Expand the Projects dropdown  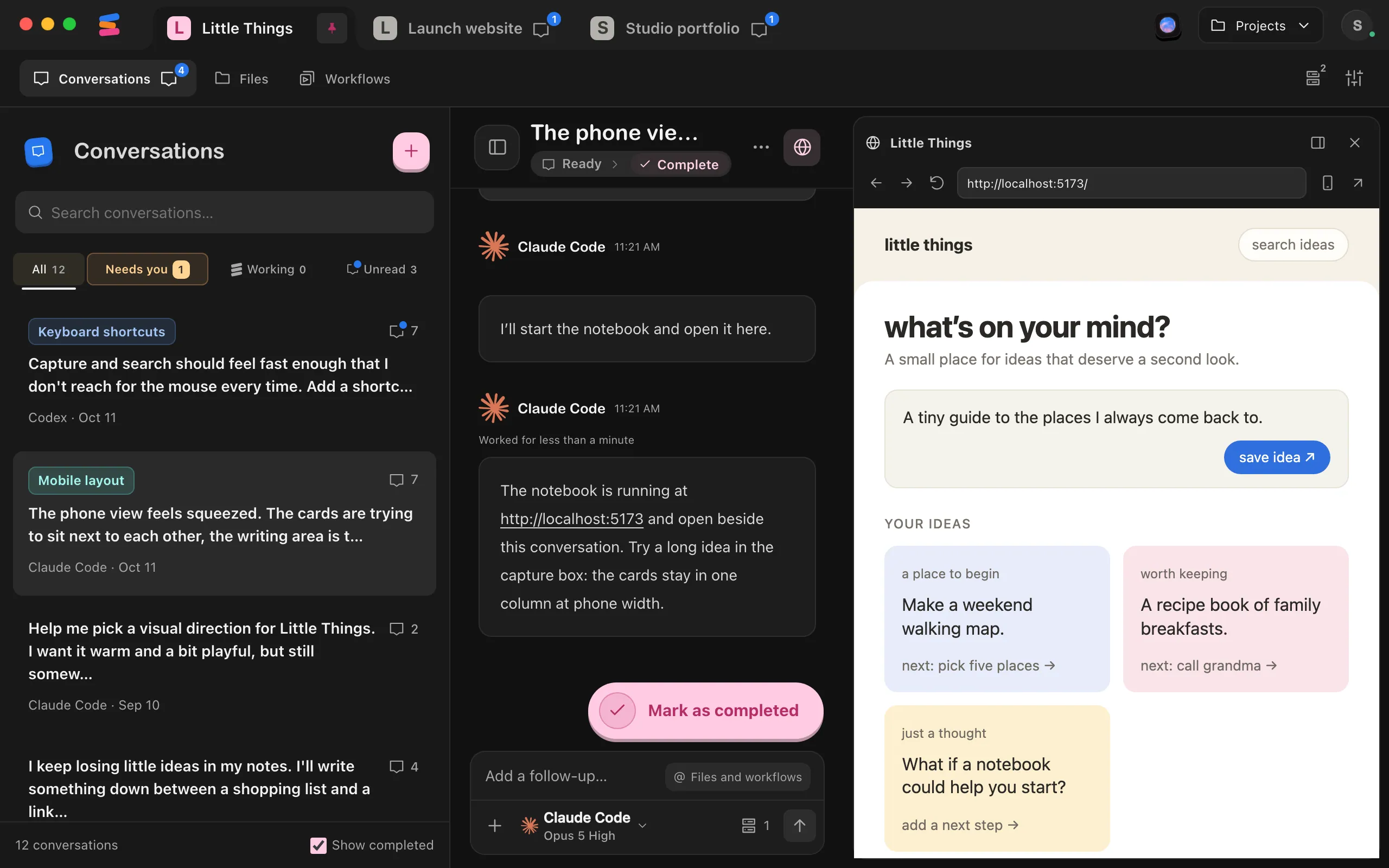[1260, 26]
